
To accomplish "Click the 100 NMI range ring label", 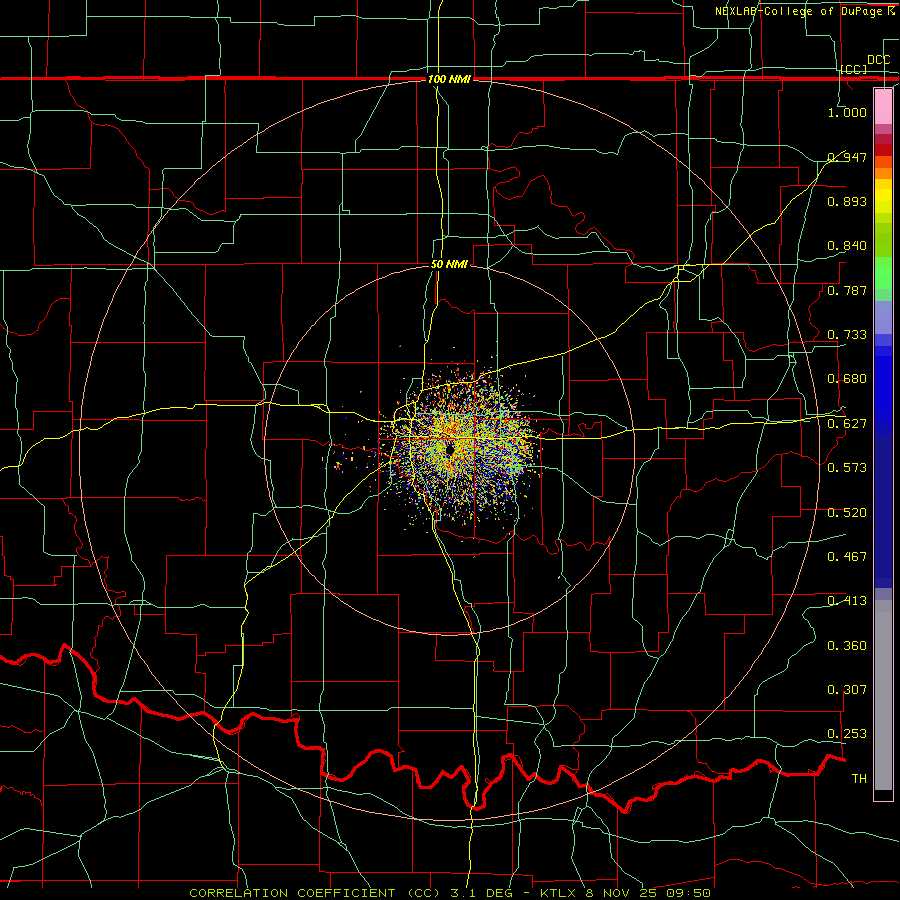I will click(449, 79).
